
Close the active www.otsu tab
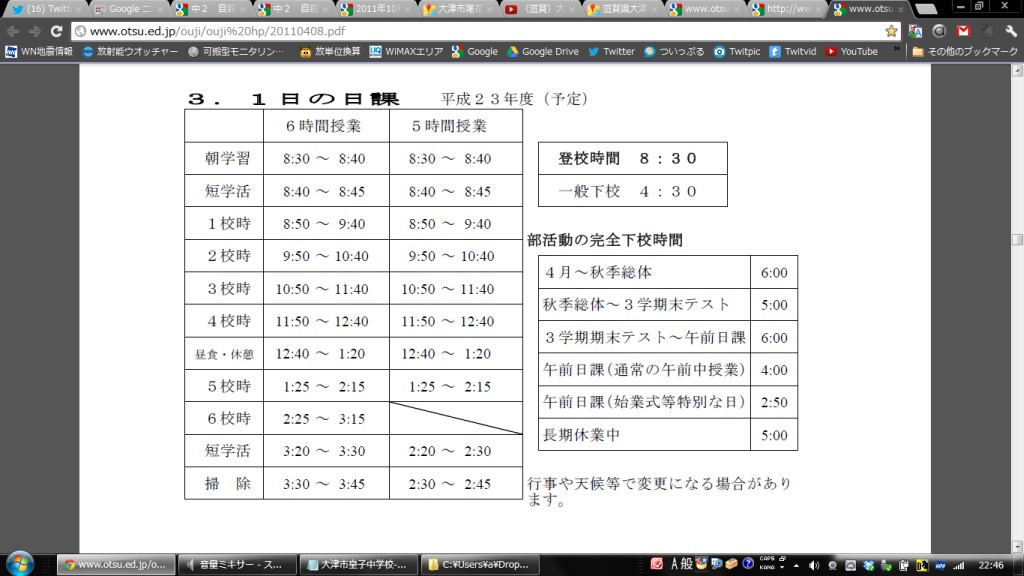coord(900,9)
